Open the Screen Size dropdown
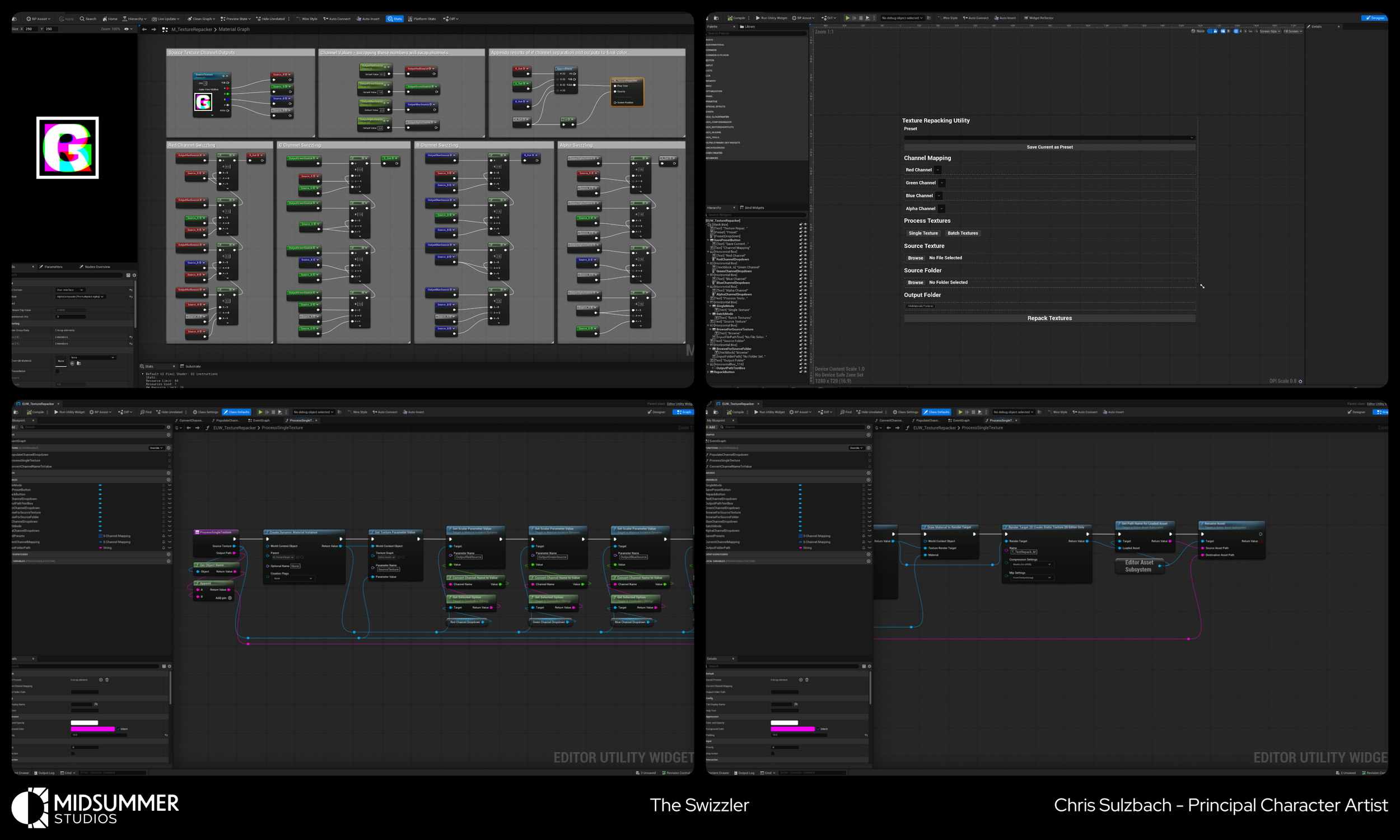The height and width of the screenshot is (840, 1400). pyautogui.click(x=1270, y=31)
